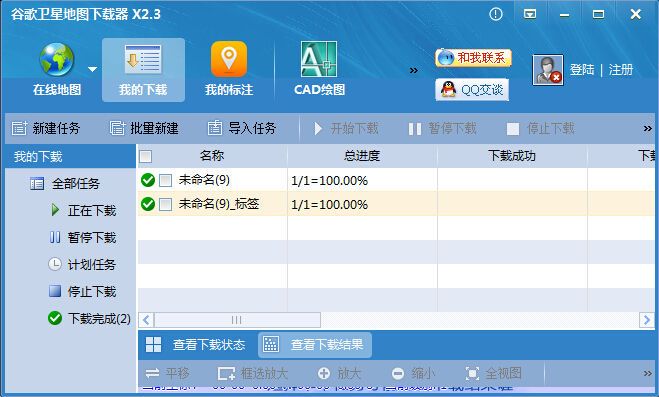The height and width of the screenshot is (397, 659).
Task: Switch to 查看下载结果 tab
Action: click(x=314, y=345)
